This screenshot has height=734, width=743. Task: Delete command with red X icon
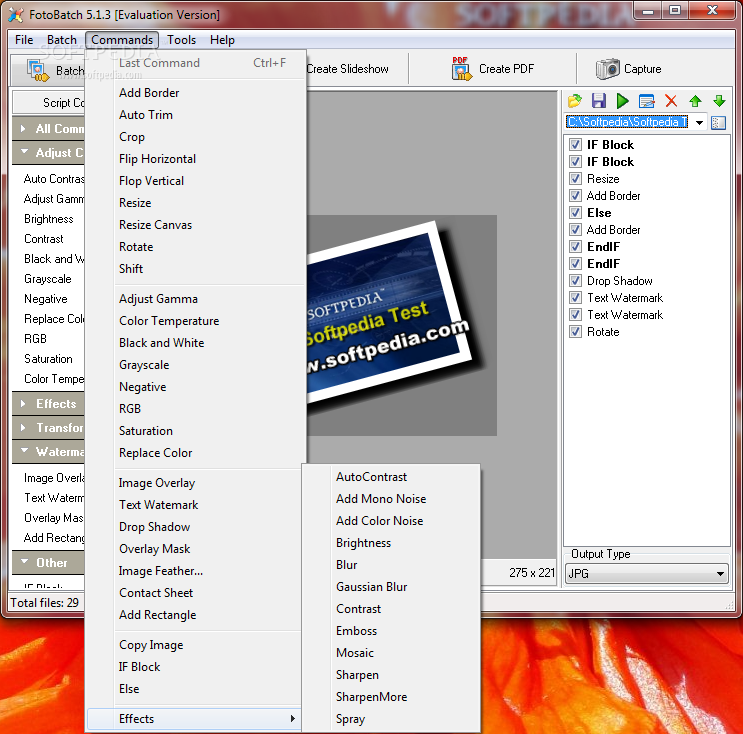point(671,100)
